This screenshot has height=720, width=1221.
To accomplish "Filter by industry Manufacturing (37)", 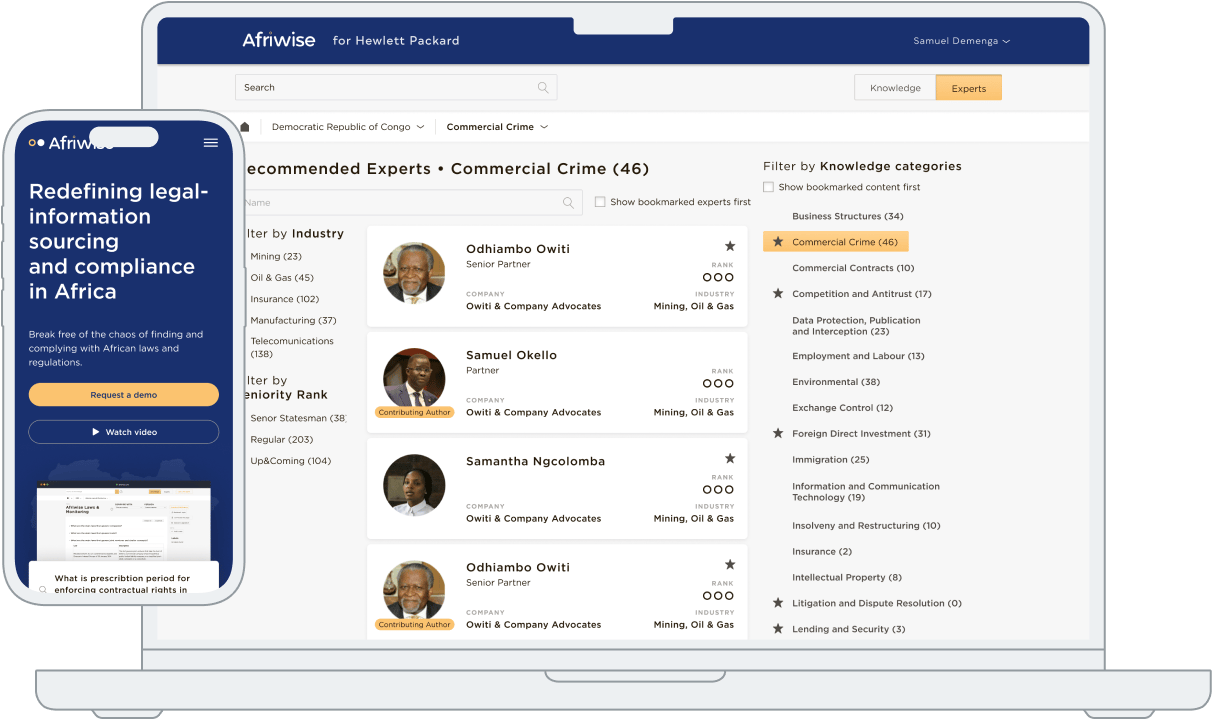I will pyautogui.click(x=293, y=320).
